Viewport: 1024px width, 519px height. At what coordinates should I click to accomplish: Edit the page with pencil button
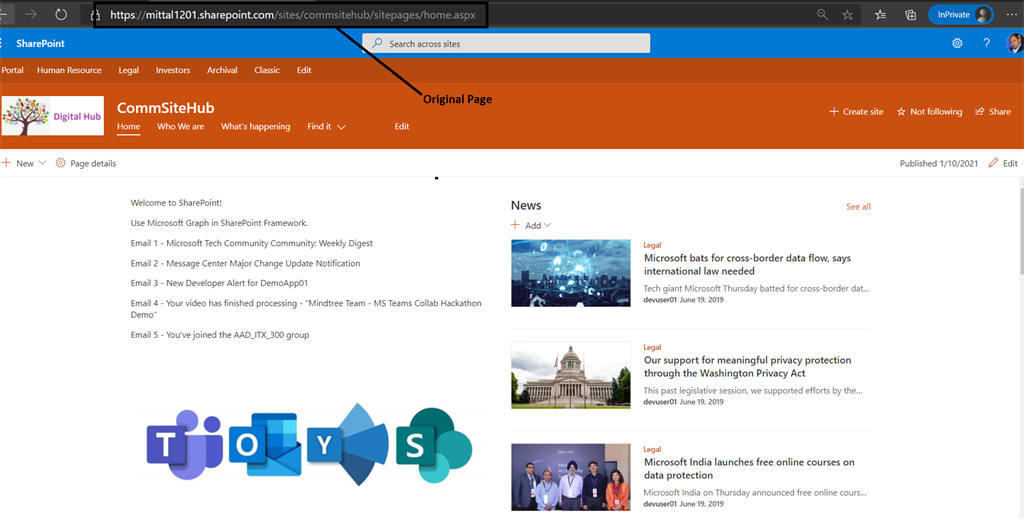[x=1002, y=163]
